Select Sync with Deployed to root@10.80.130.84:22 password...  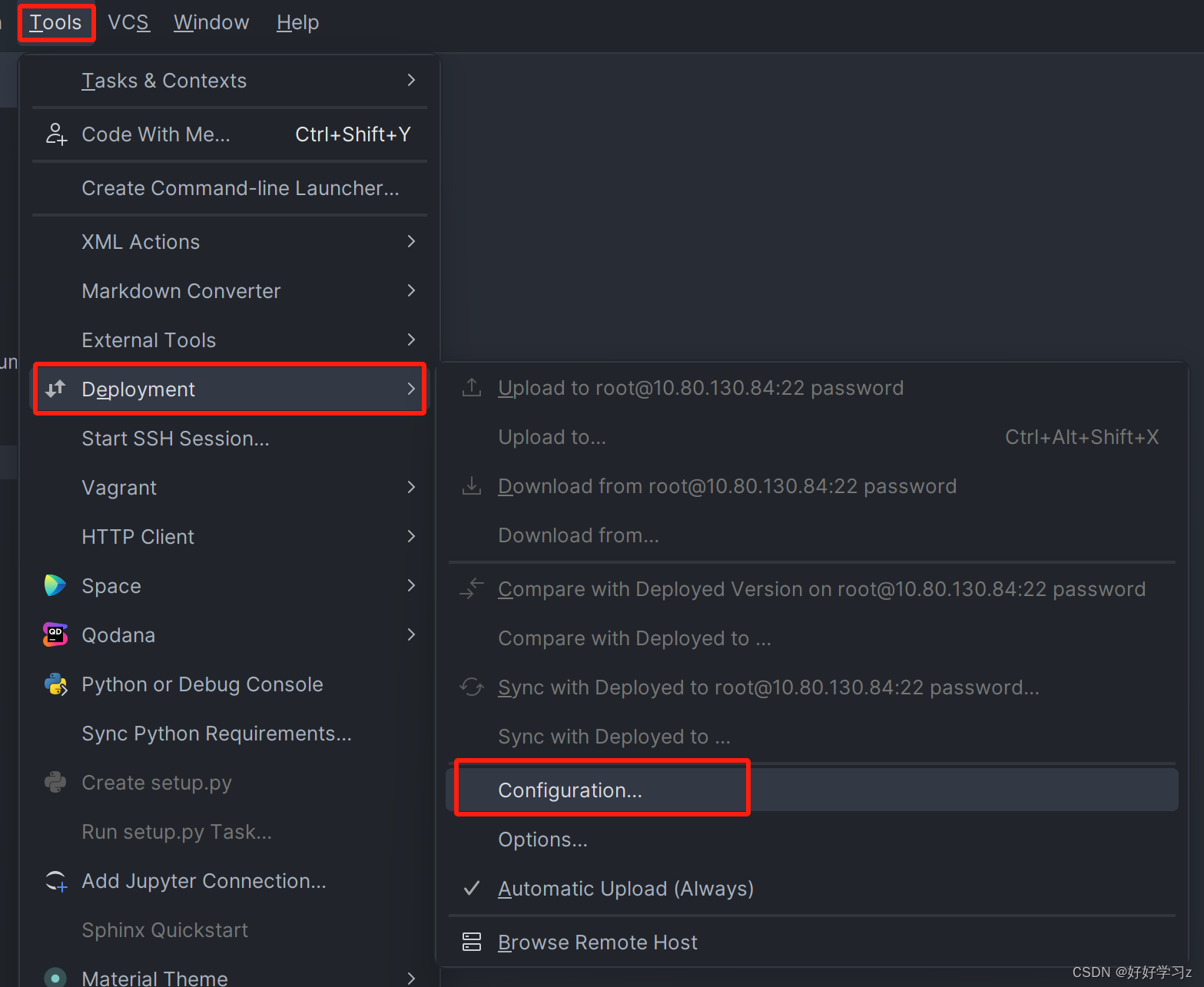(812, 687)
